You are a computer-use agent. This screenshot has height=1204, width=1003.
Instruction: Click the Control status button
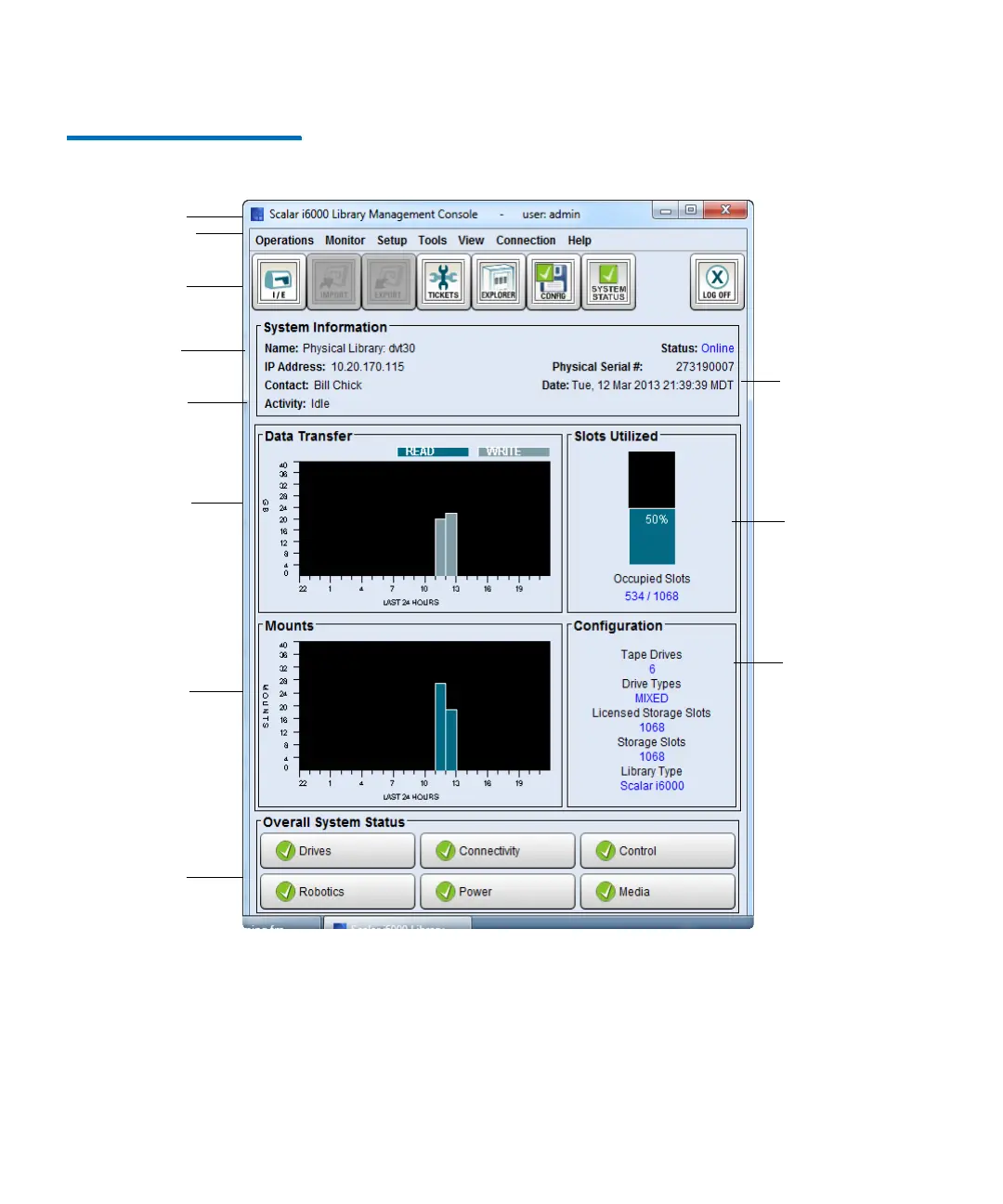point(658,851)
